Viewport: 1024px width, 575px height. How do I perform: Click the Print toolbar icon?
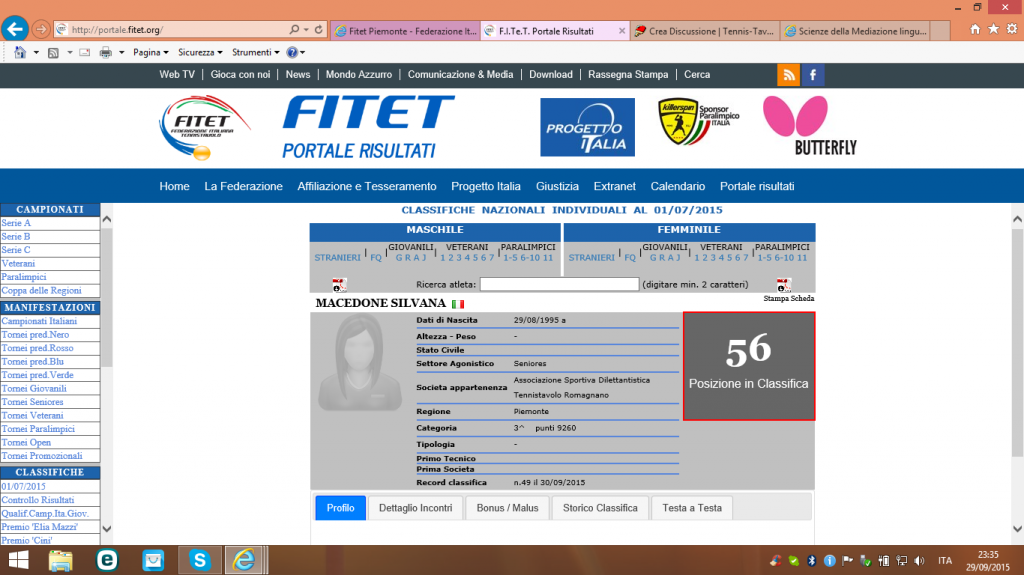(x=105, y=52)
